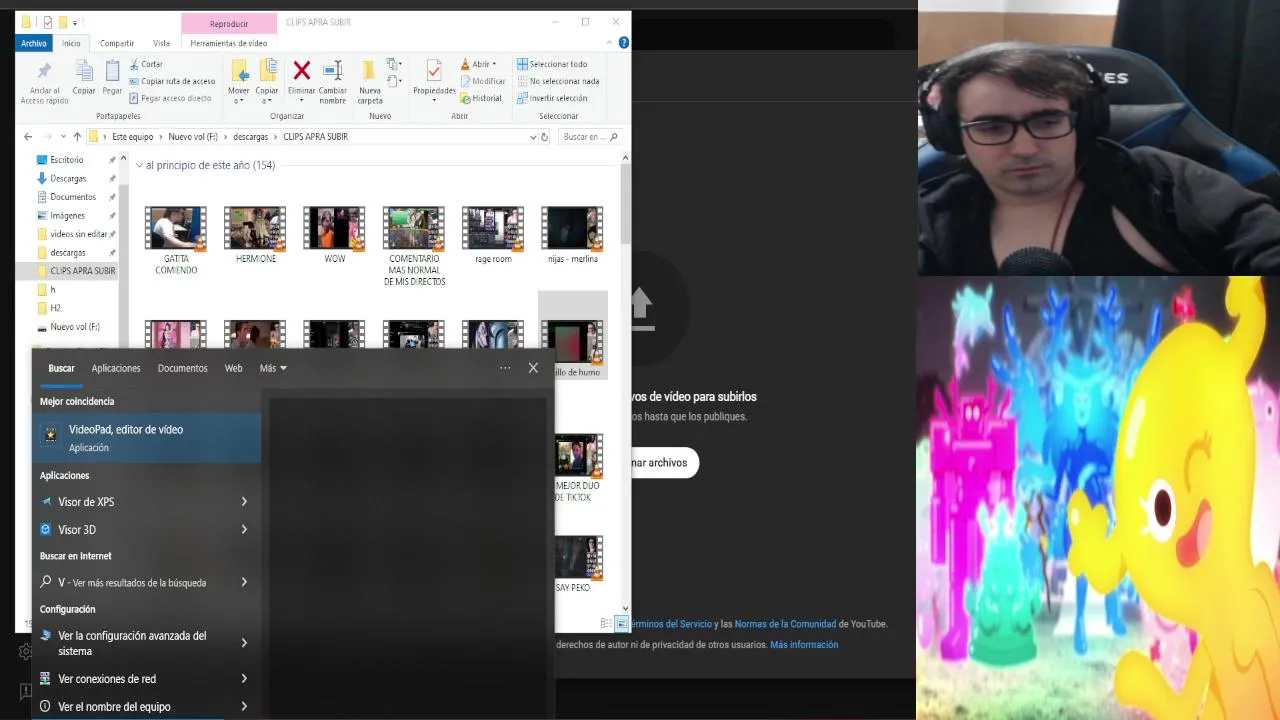Create a Nueva carpeta
1280x720 pixels.
(370, 82)
